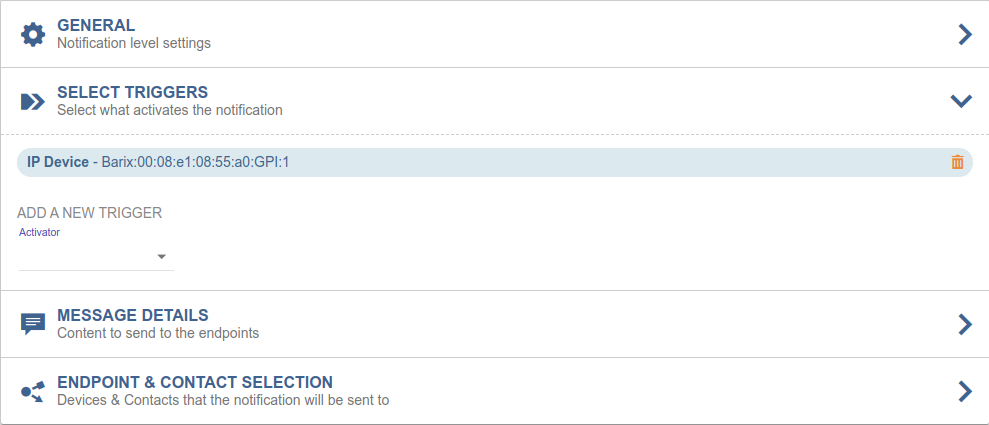This screenshot has width=989, height=425.
Task: Open the Activator dropdown arrow
Action: click(161, 257)
